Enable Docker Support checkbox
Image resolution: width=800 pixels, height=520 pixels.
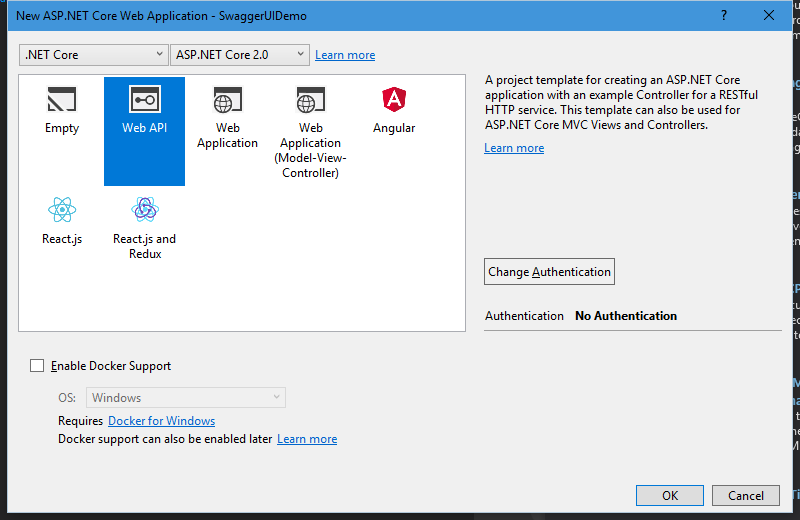point(38,366)
